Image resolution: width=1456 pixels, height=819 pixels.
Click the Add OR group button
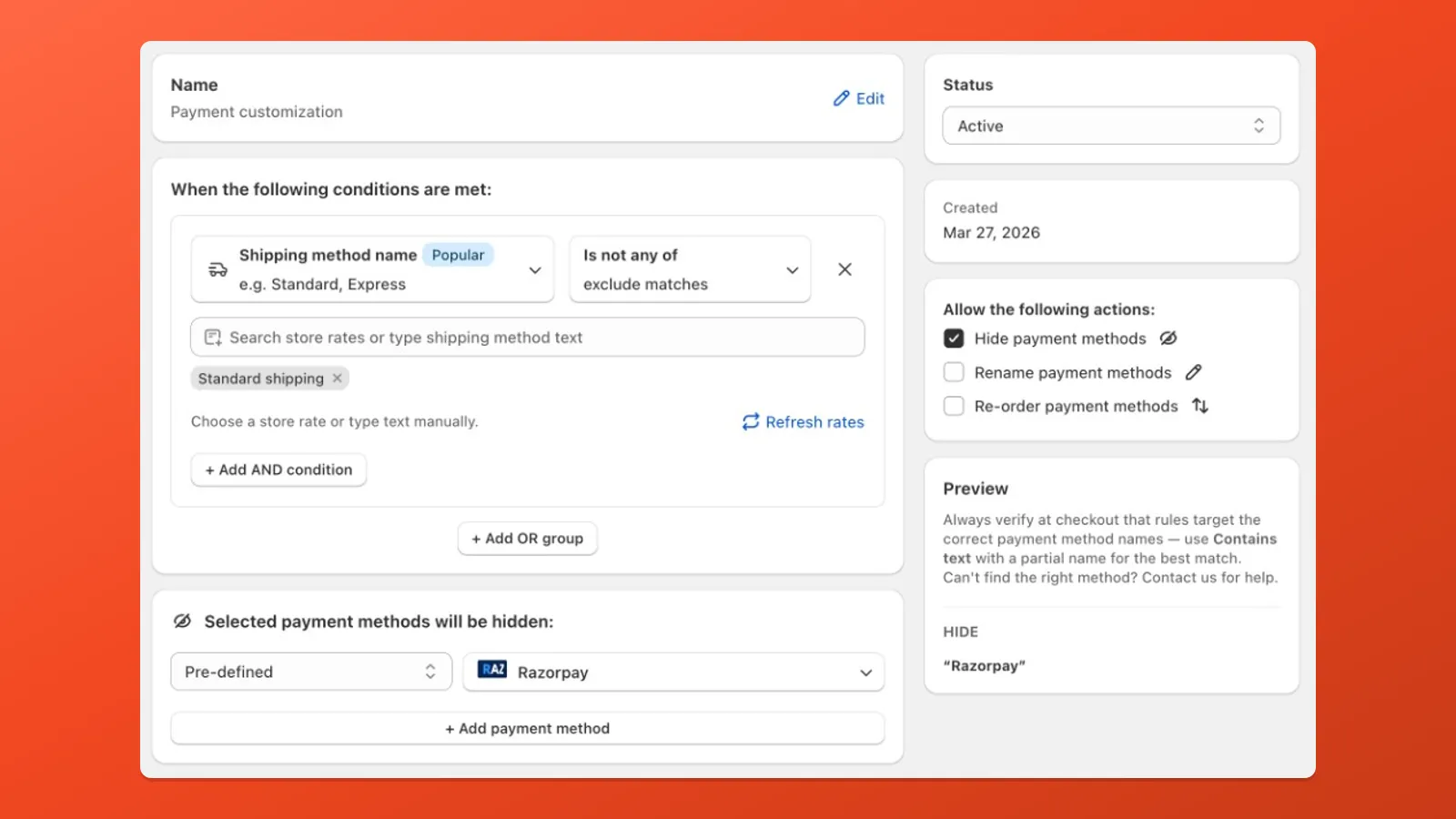[527, 538]
